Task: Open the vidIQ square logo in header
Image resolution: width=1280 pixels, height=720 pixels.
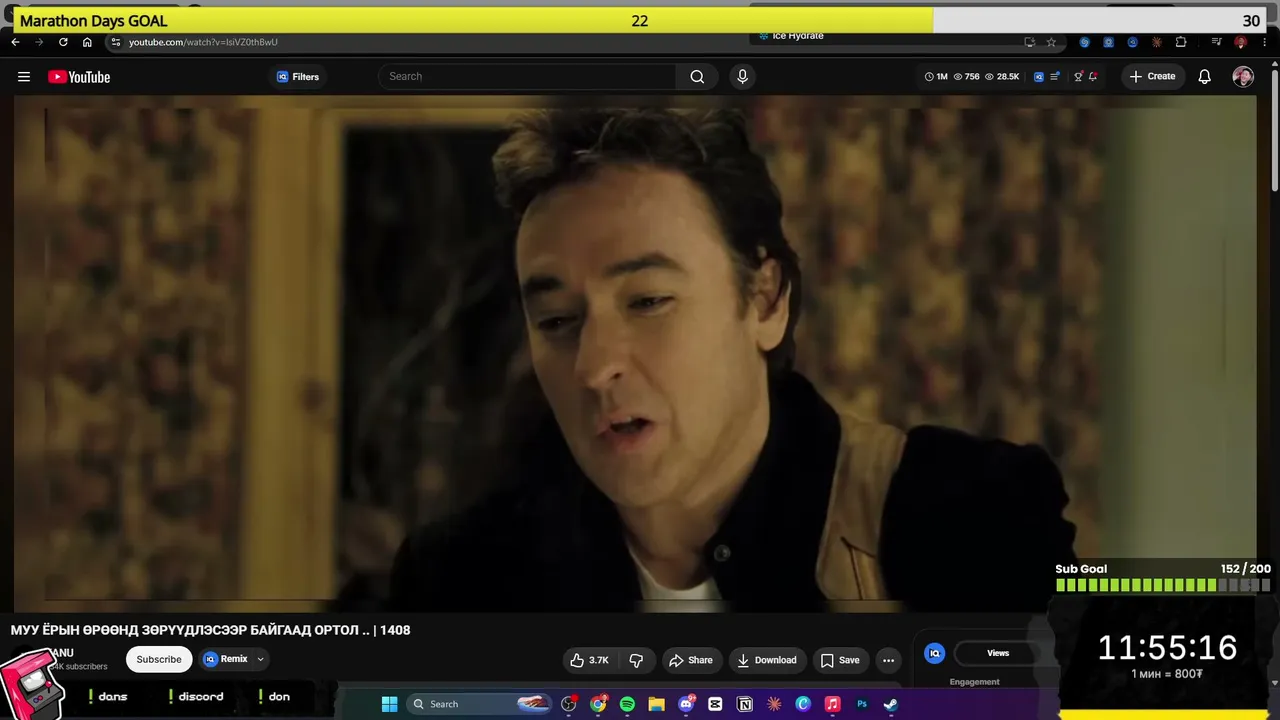Action: click(x=1039, y=77)
